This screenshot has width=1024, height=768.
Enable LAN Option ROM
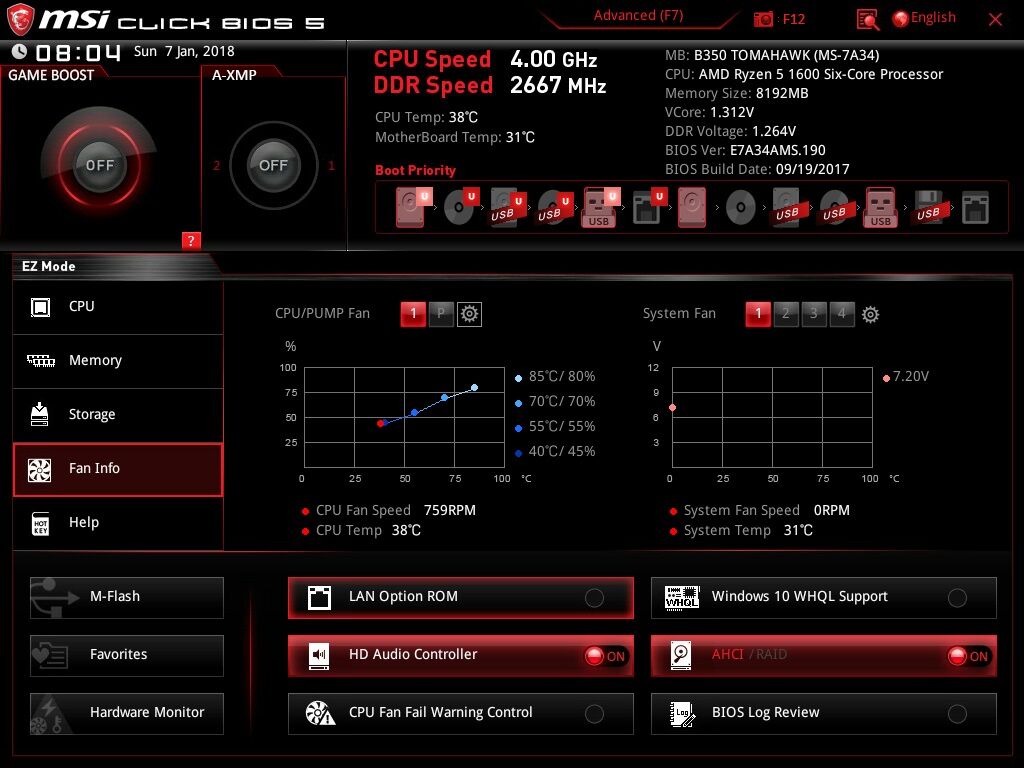(460, 597)
